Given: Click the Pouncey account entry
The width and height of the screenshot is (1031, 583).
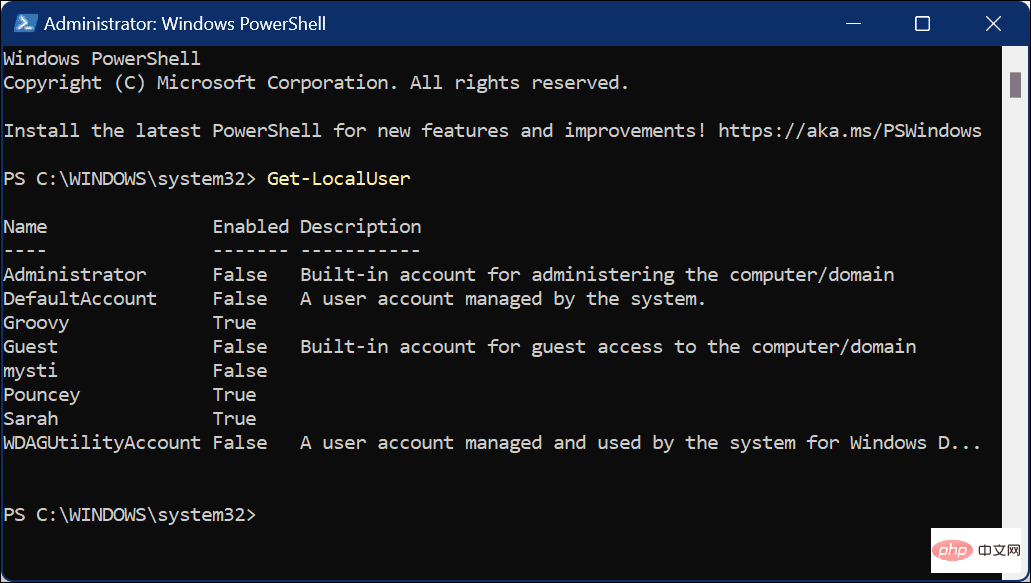Looking at the screenshot, I should pos(41,394).
